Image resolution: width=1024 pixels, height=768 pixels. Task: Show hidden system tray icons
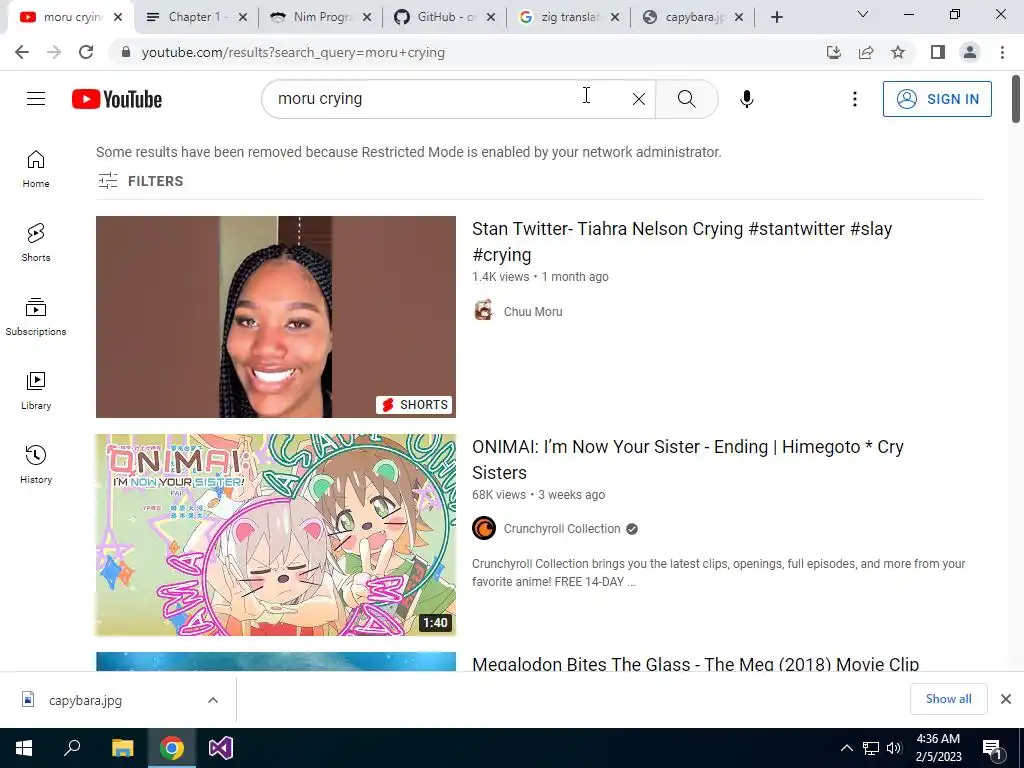click(846, 748)
